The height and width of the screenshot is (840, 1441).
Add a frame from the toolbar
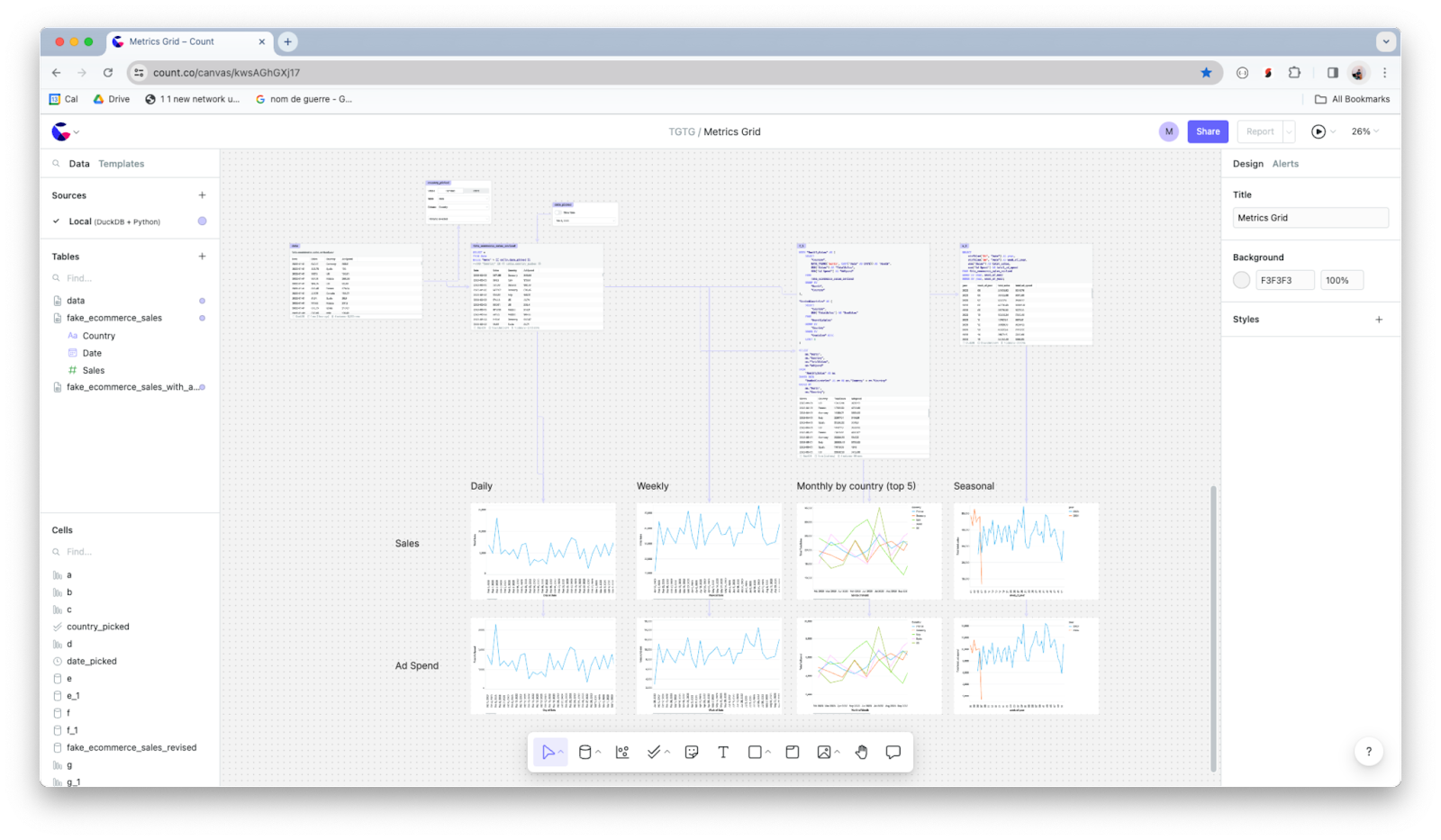793,753
